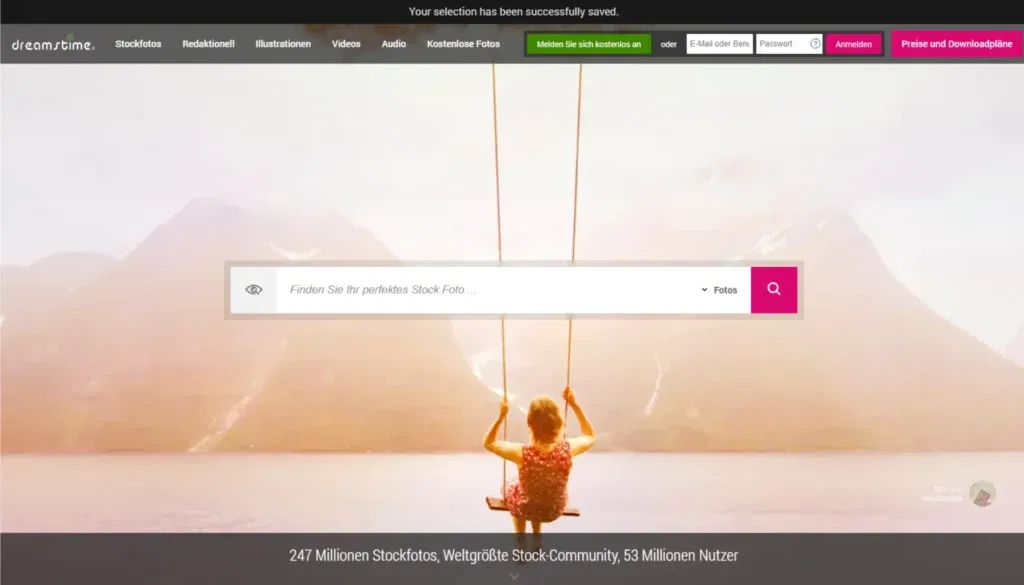Open visual search via the eye icon
The width and height of the screenshot is (1024, 585).
(x=254, y=290)
